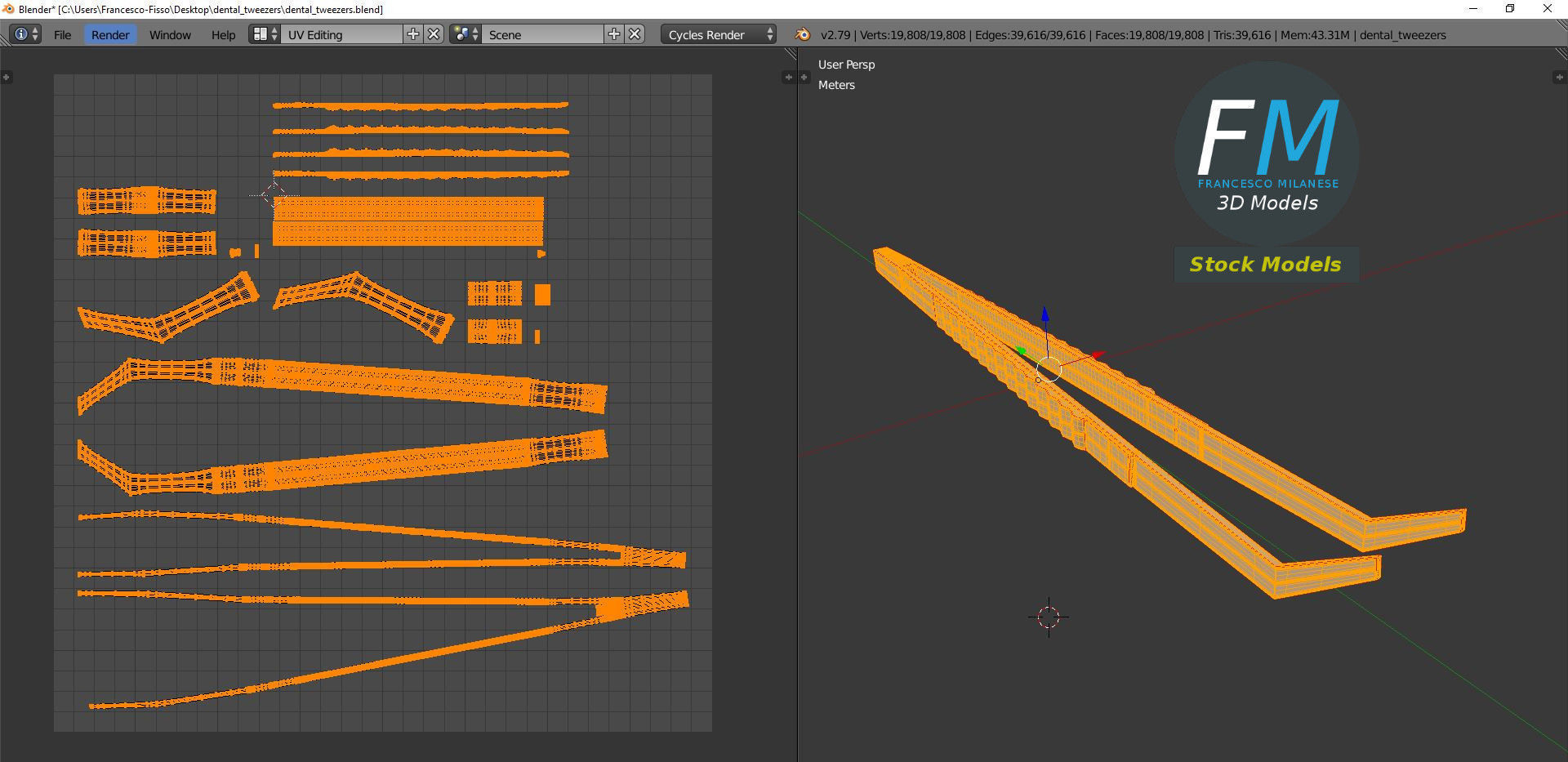Click the Blender logo in the header

(803, 34)
